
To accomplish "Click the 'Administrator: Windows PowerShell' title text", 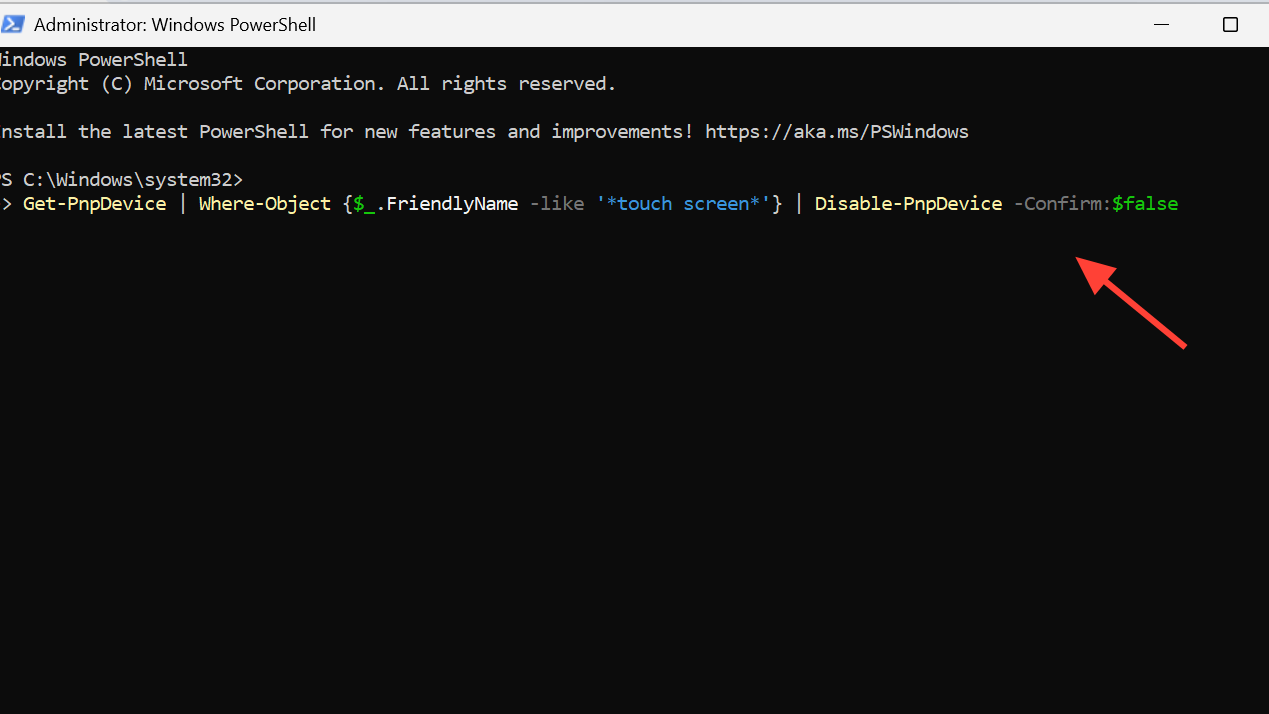I will (x=175, y=24).
